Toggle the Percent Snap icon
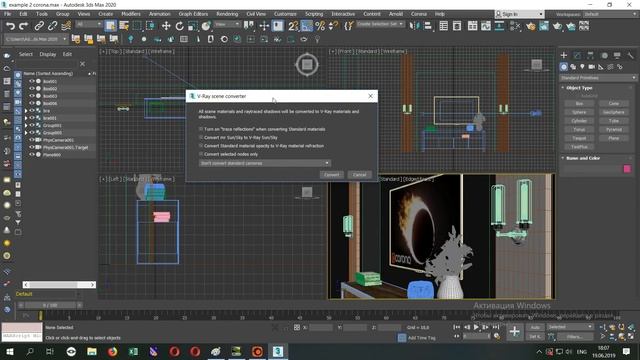Viewport: 640px width, 360px height. tap(320, 26)
